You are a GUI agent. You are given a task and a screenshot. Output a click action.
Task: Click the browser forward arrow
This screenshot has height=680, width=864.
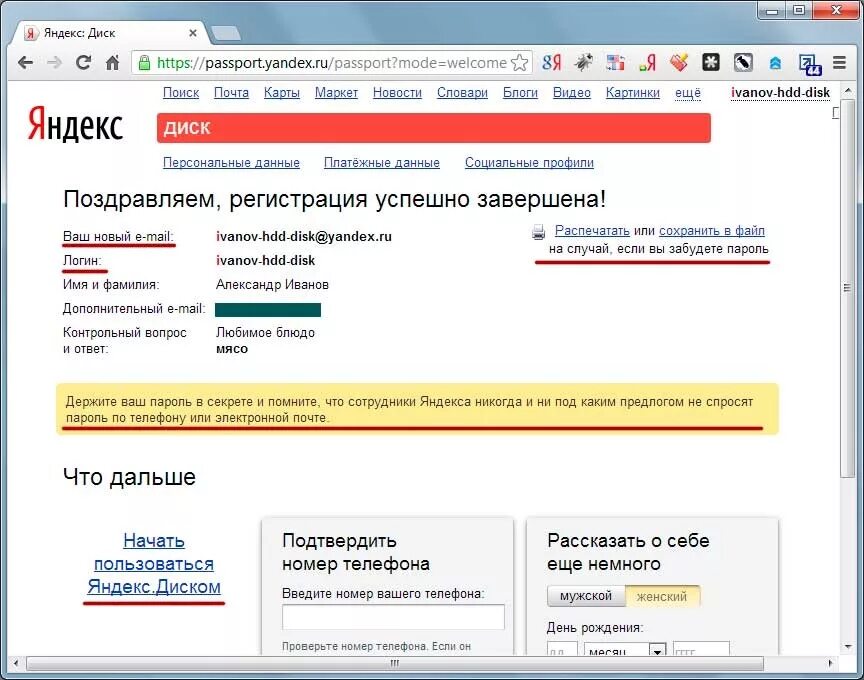[54, 63]
